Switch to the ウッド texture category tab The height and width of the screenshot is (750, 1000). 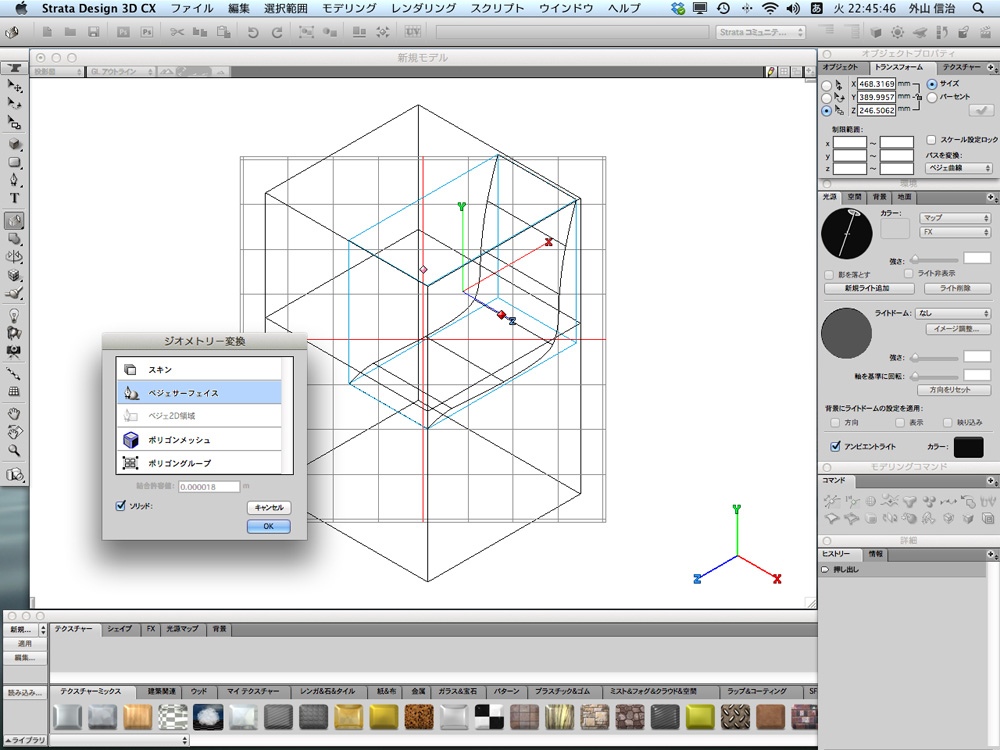click(199, 691)
